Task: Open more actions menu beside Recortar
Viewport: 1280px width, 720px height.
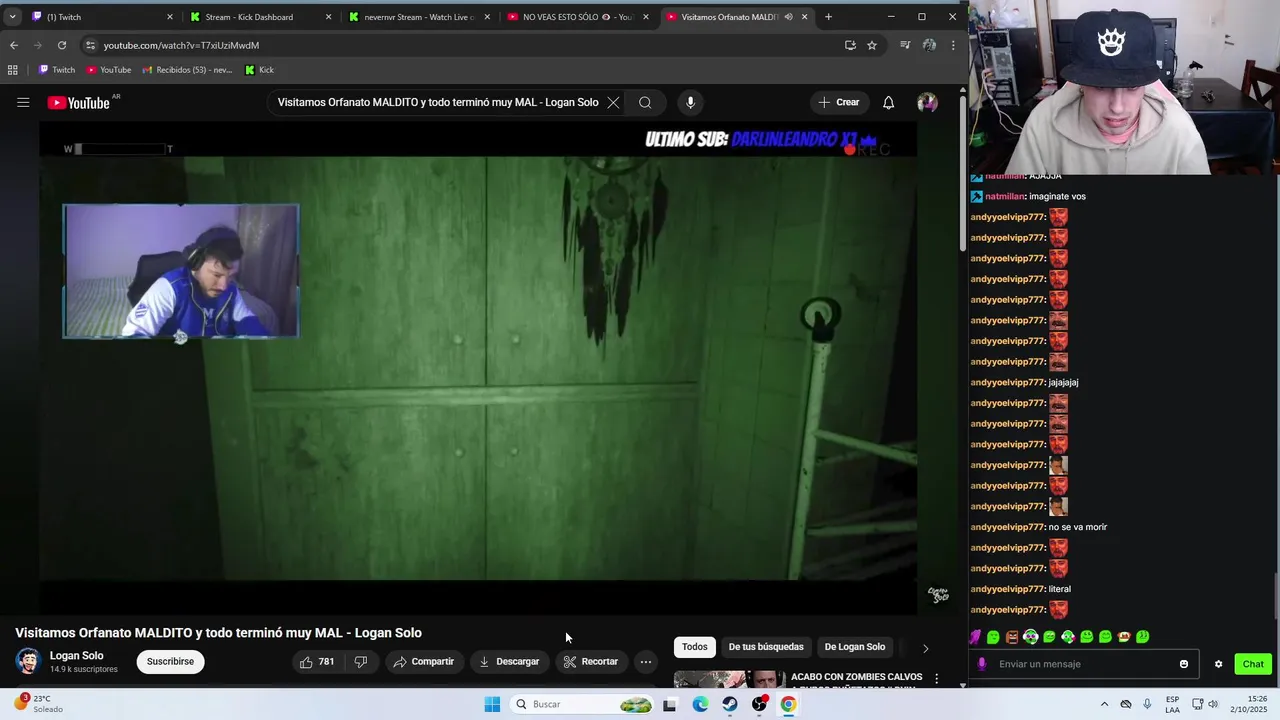Action: tap(646, 662)
